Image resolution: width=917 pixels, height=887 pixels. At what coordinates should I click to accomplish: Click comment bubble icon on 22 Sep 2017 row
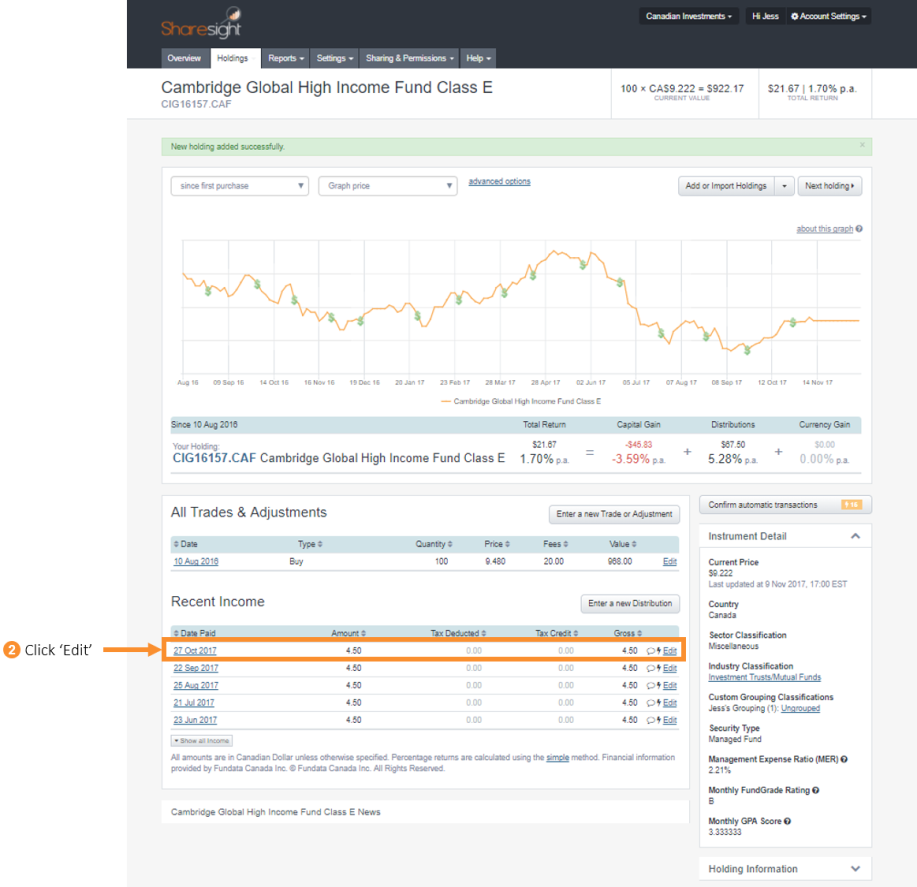coord(650,668)
